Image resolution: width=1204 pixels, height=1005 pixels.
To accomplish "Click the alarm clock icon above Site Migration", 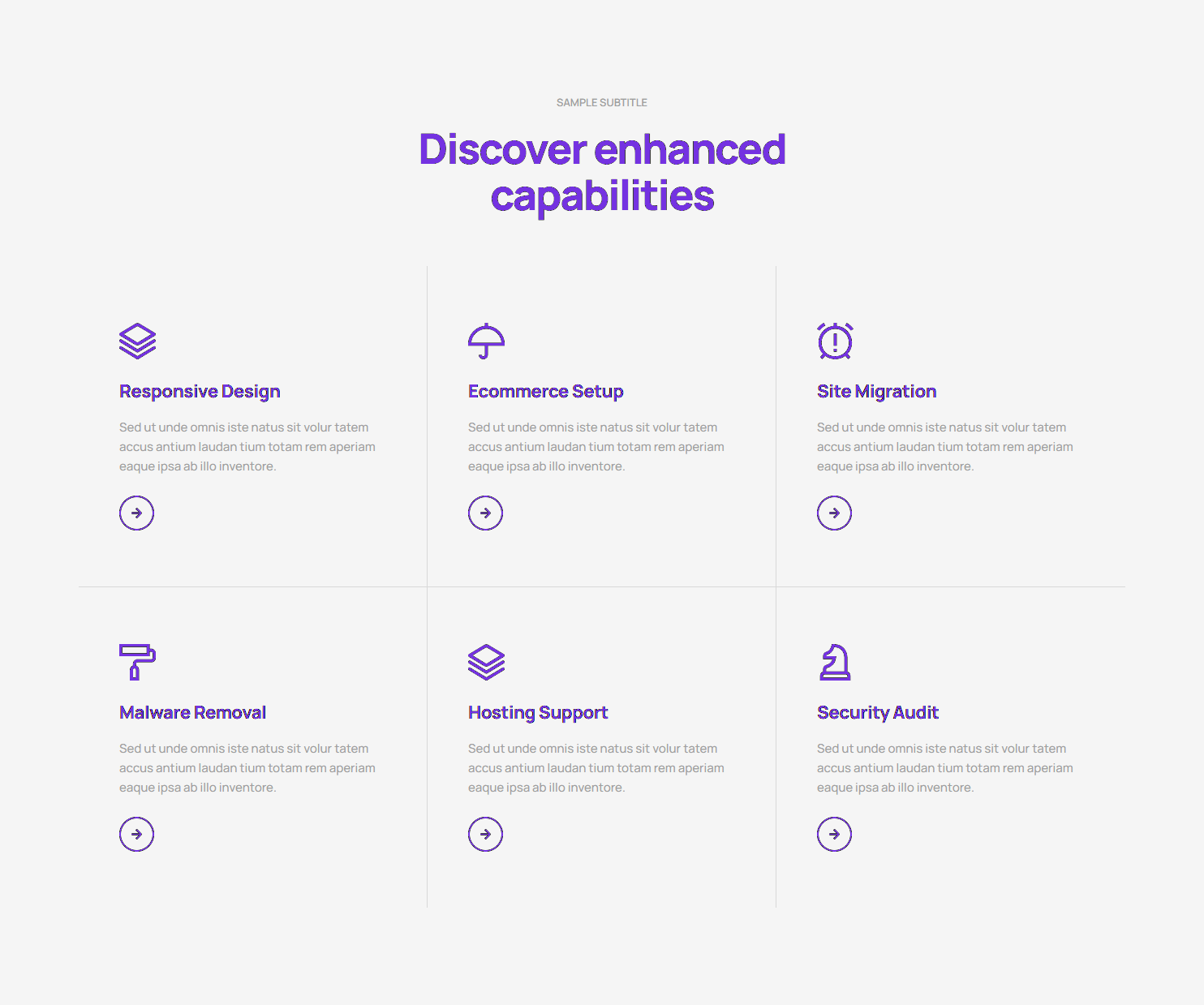I will tap(835, 341).
